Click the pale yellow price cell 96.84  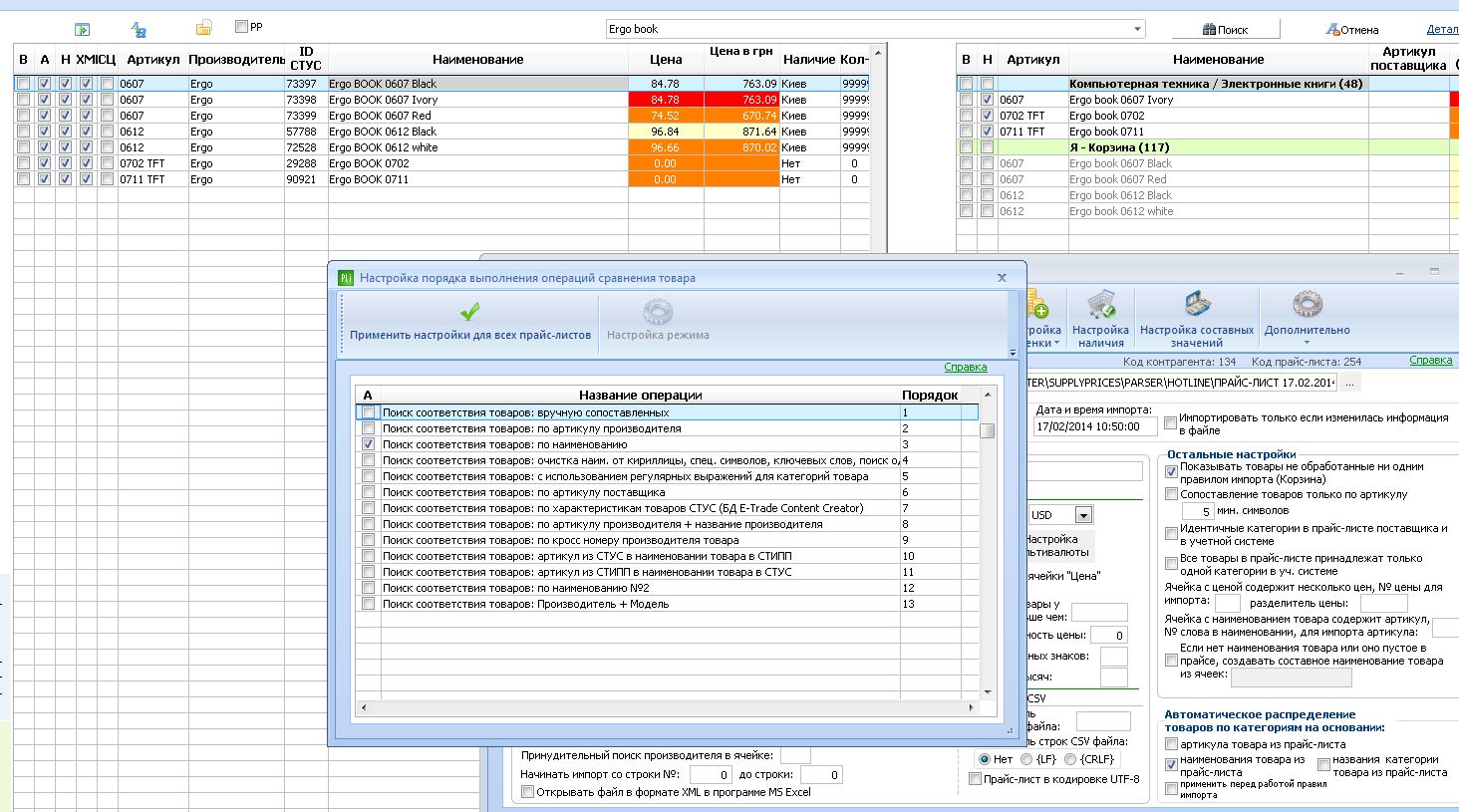(x=666, y=132)
